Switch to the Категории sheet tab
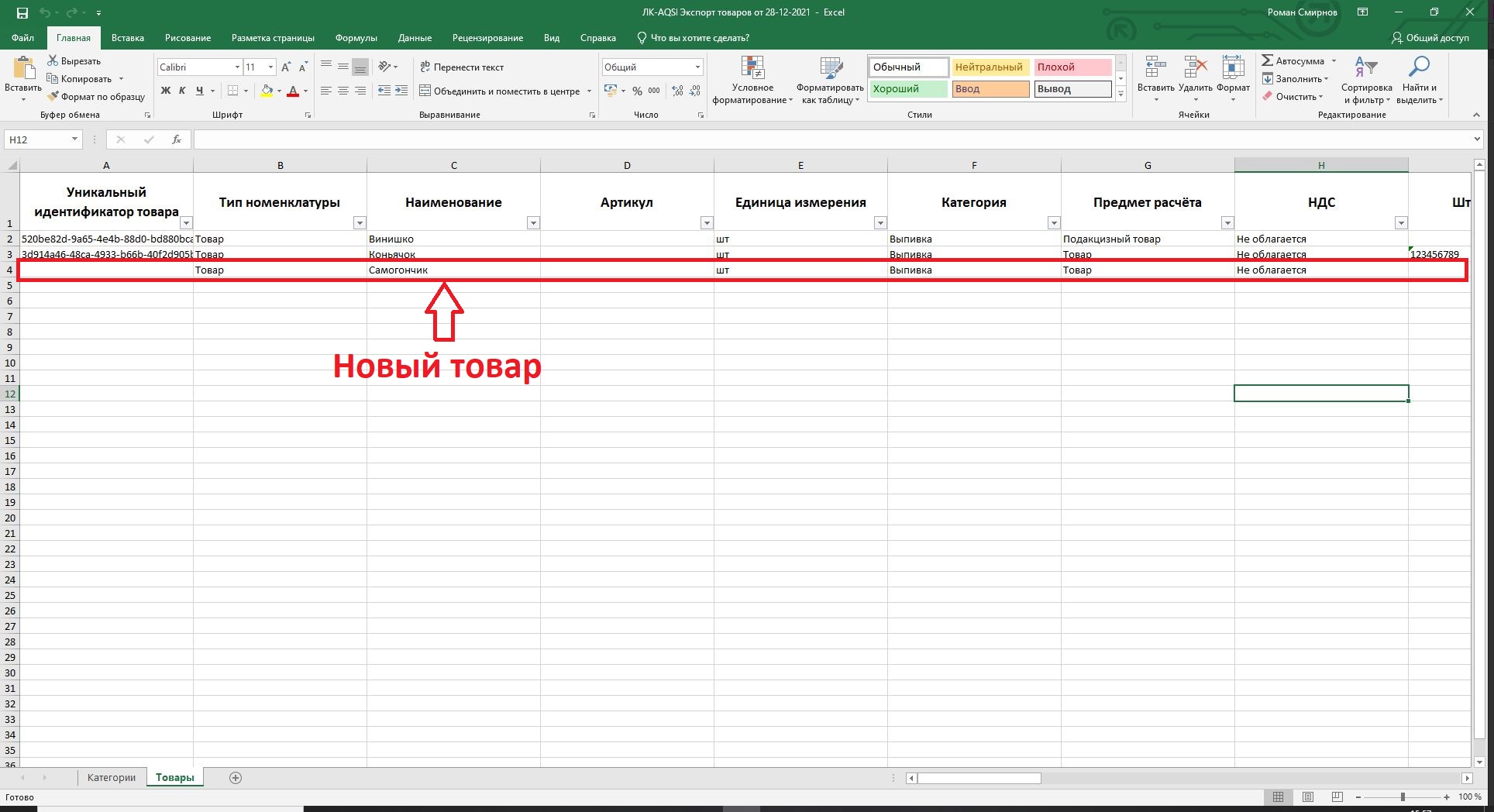 tap(111, 778)
